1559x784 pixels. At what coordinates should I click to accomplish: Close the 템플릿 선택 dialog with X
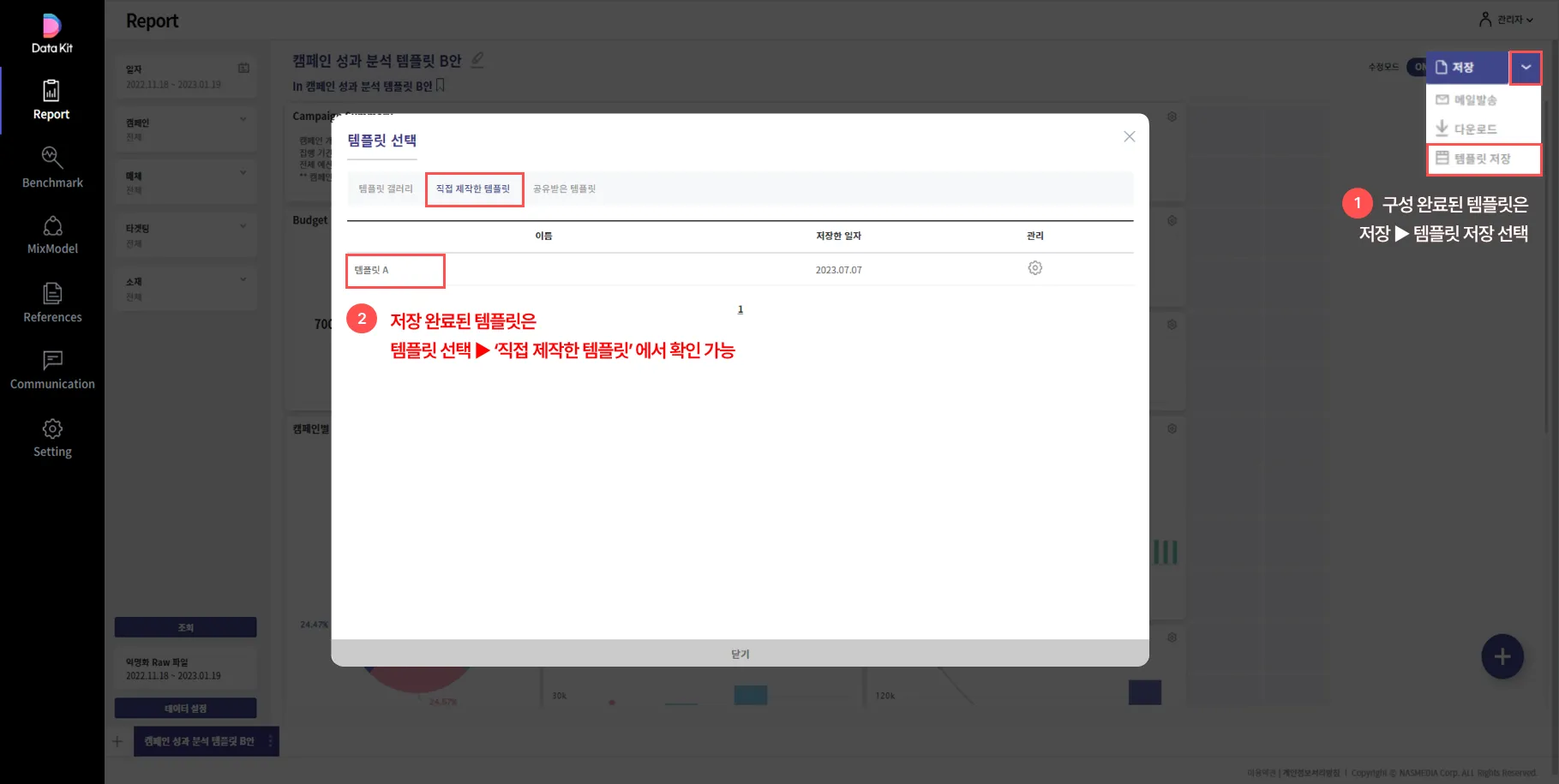coord(1129,137)
